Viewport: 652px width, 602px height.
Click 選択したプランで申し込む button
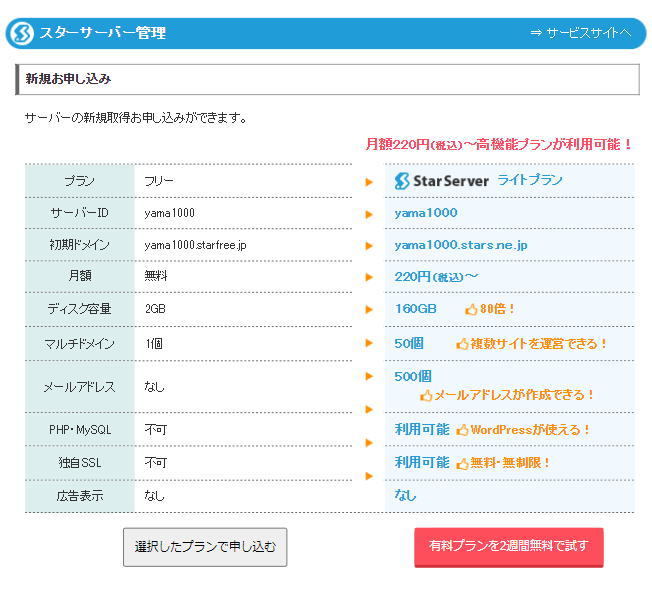click(x=205, y=547)
